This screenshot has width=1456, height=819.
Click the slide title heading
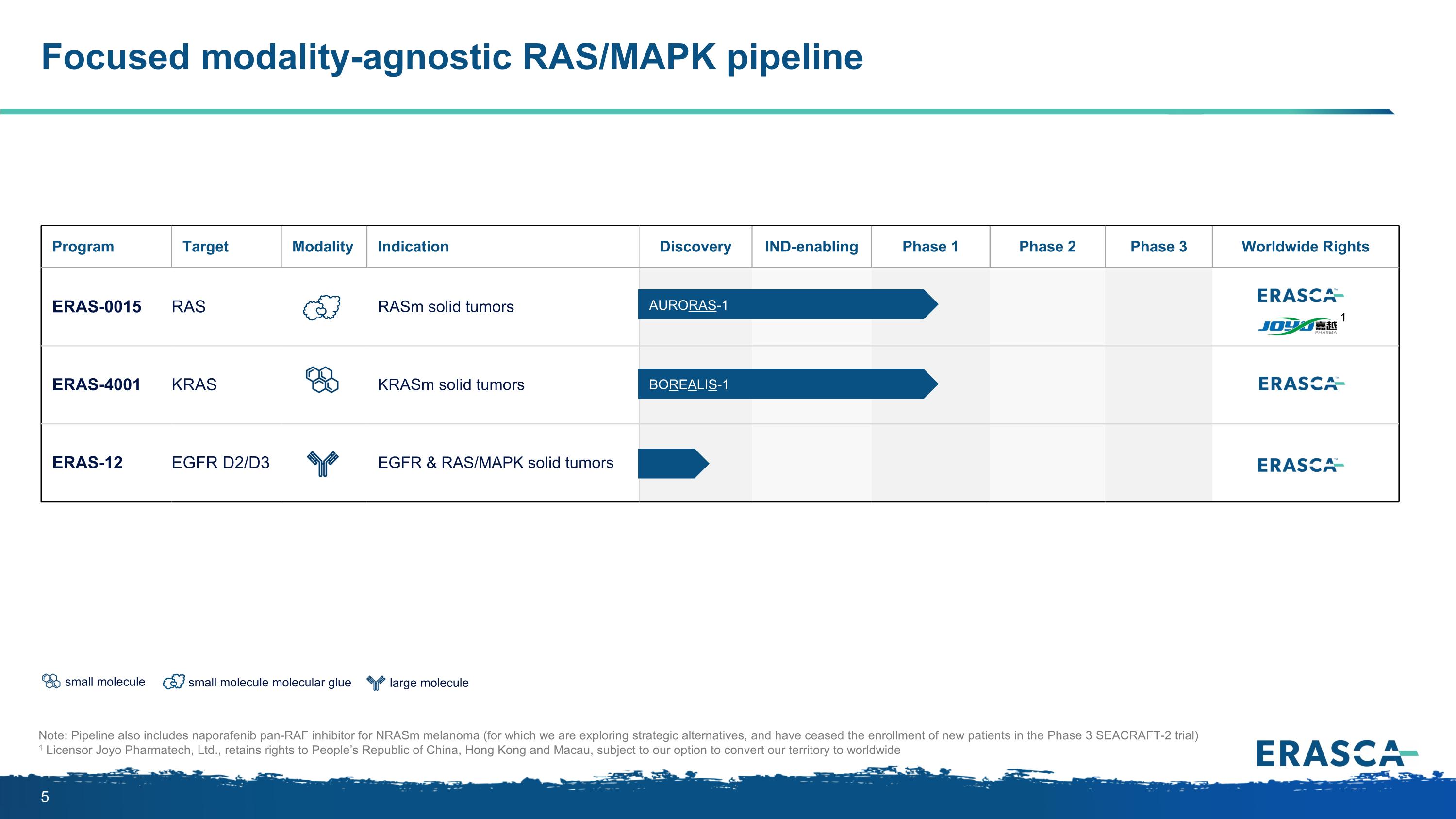pos(452,57)
